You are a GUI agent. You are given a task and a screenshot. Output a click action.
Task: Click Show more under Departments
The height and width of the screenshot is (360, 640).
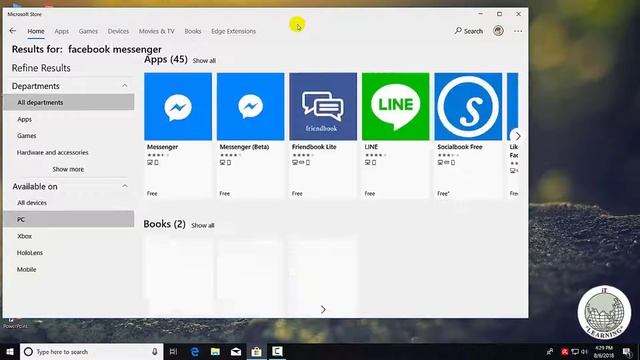tap(68, 169)
